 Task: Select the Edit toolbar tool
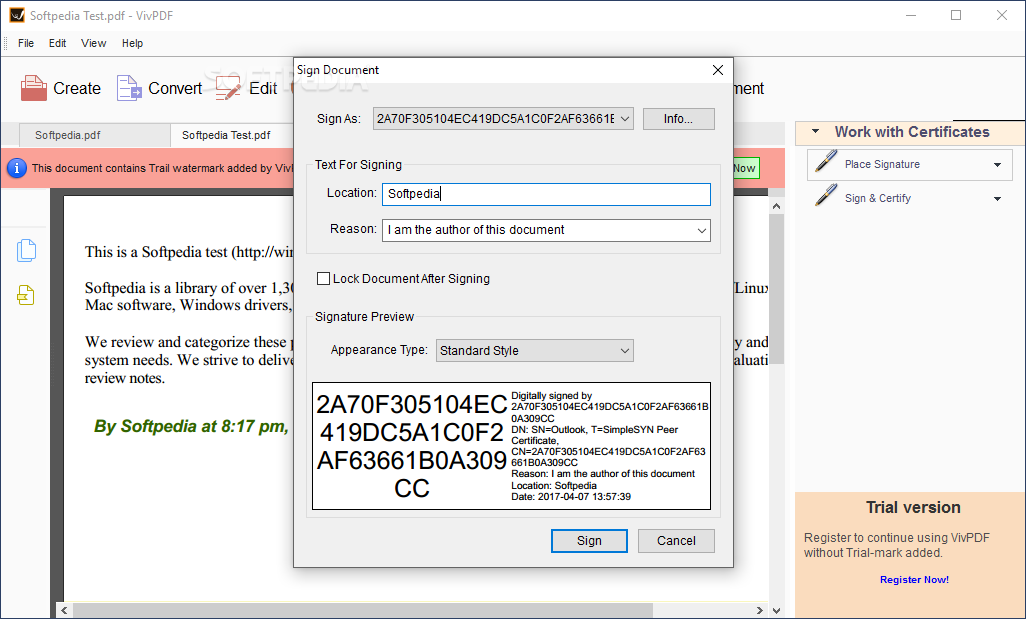point(246,88)
